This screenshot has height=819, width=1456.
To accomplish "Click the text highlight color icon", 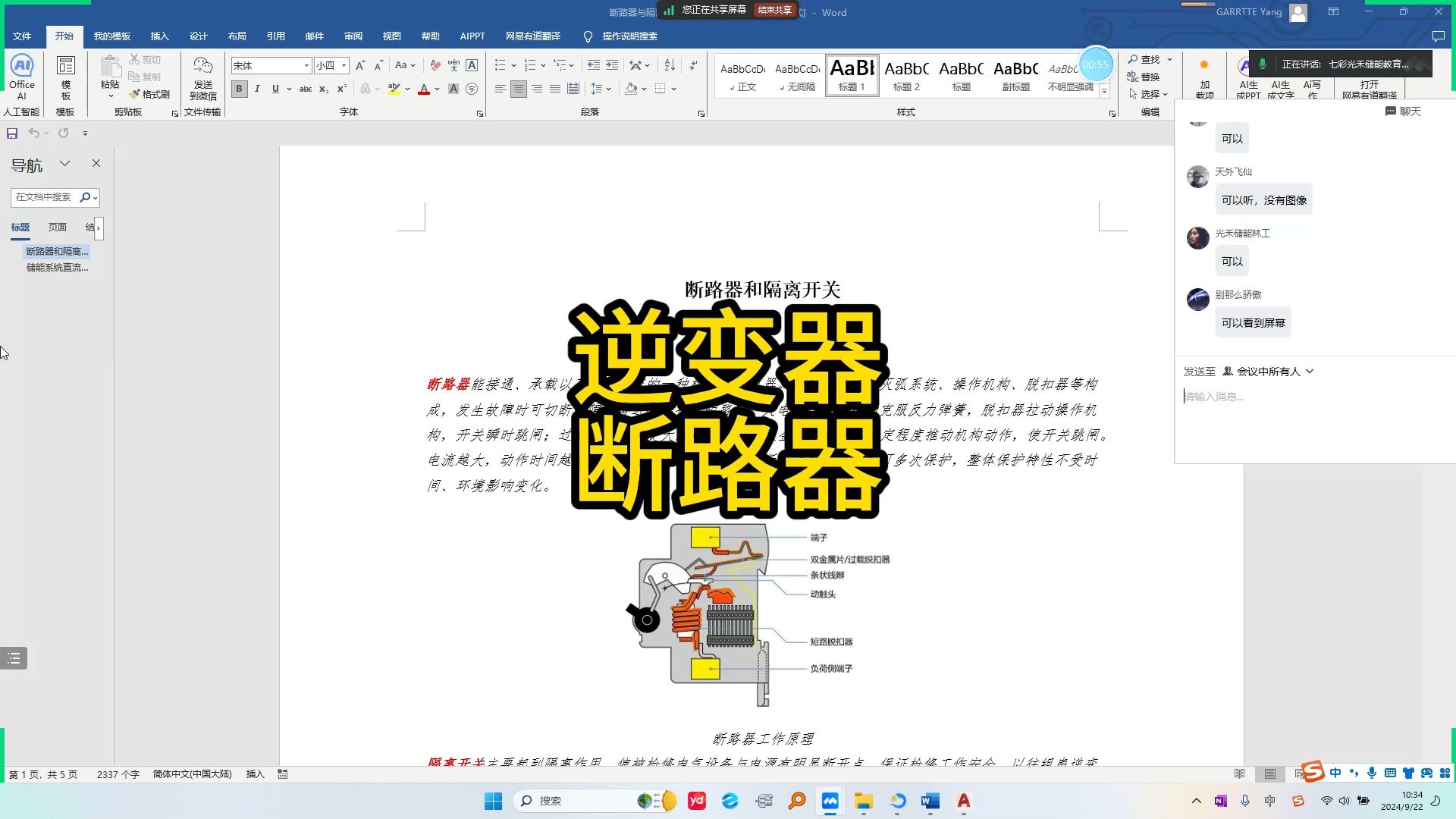I will click(x=392, y=89).
